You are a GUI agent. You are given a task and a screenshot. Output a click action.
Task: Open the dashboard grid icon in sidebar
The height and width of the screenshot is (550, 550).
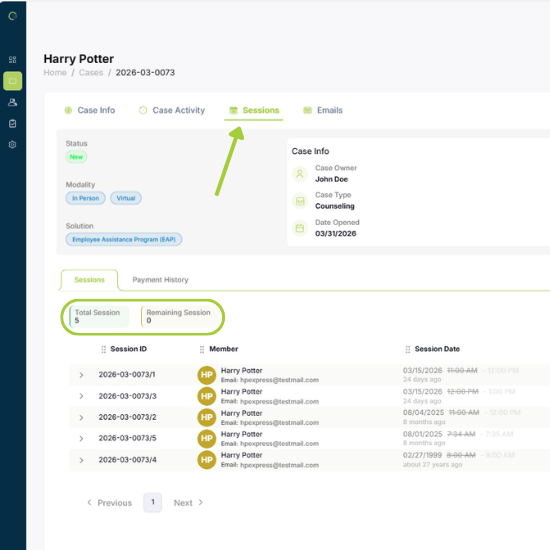(13, 60)
